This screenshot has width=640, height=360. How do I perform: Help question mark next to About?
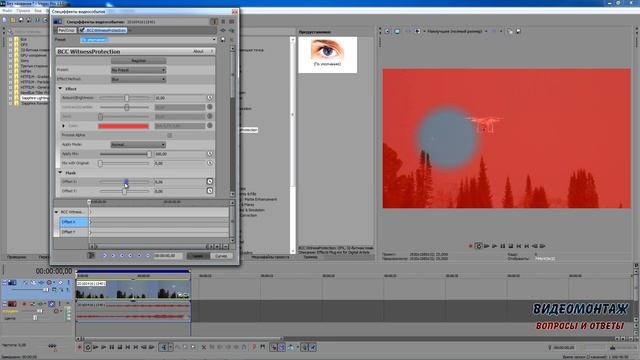coord(211,51)
